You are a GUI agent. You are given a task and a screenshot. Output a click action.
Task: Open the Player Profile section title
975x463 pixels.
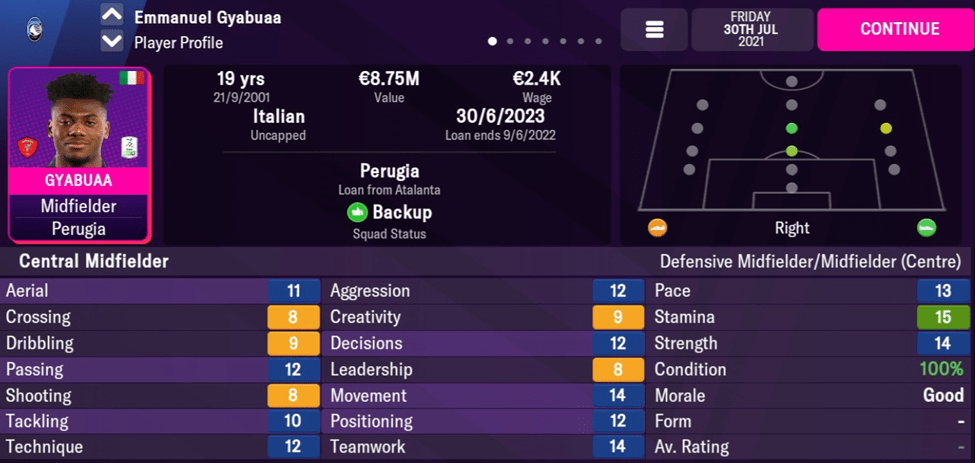179,43
